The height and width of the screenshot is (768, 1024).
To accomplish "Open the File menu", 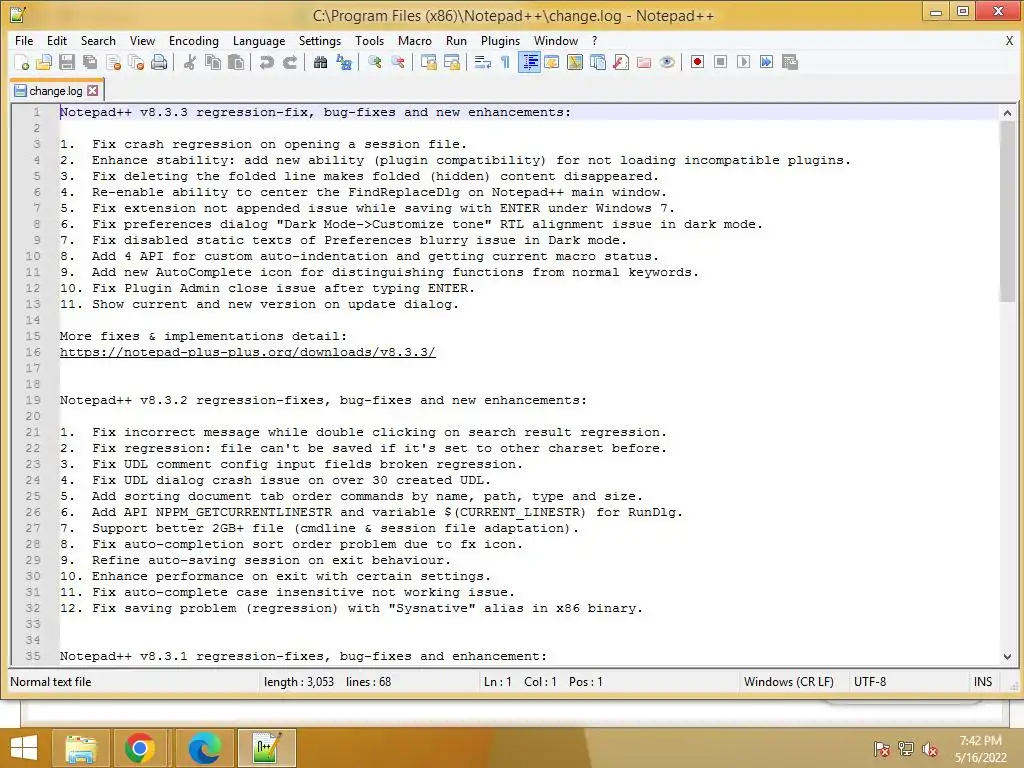I will point(24,40).
